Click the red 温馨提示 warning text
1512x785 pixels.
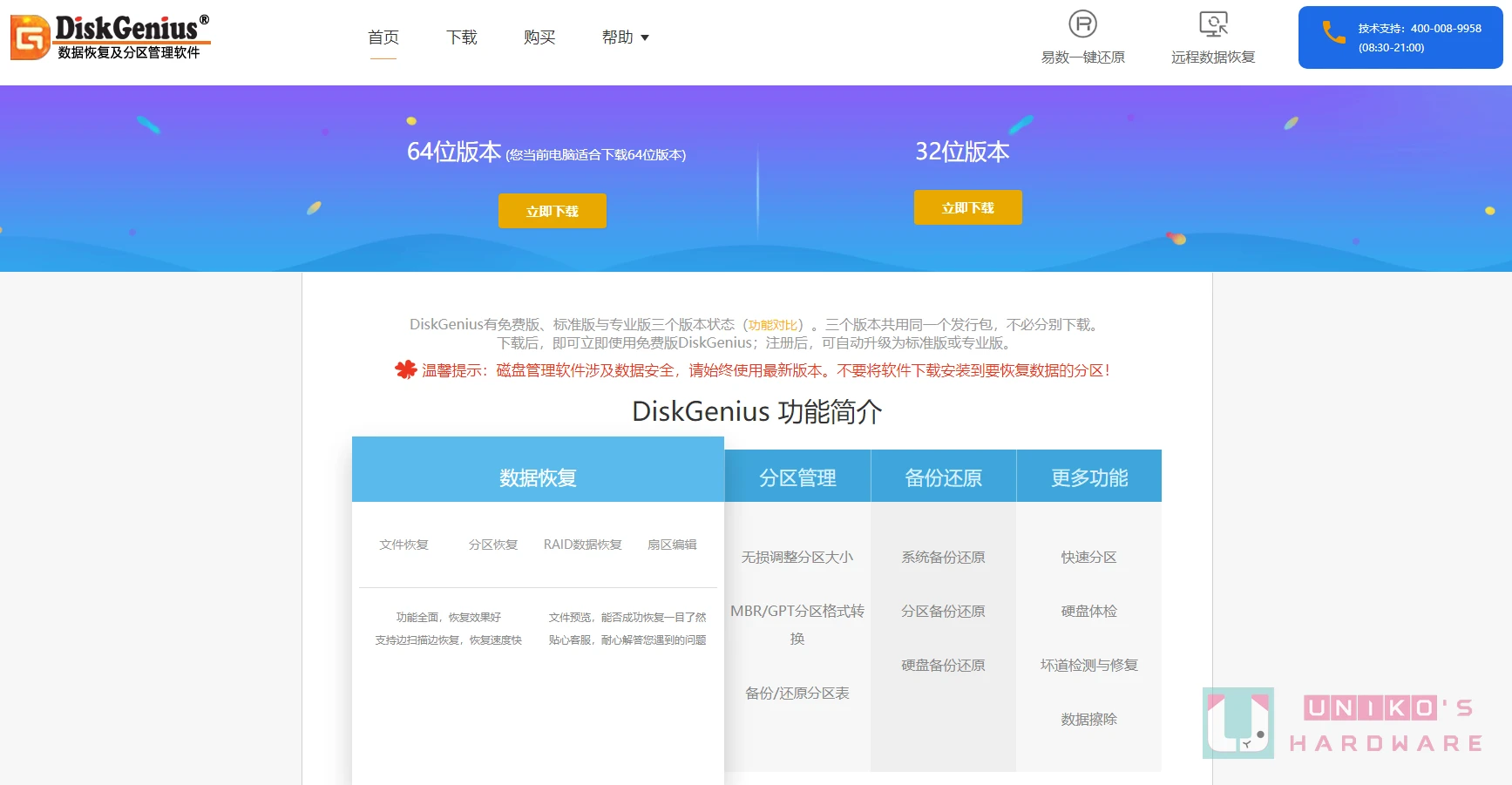coord(766,370)
